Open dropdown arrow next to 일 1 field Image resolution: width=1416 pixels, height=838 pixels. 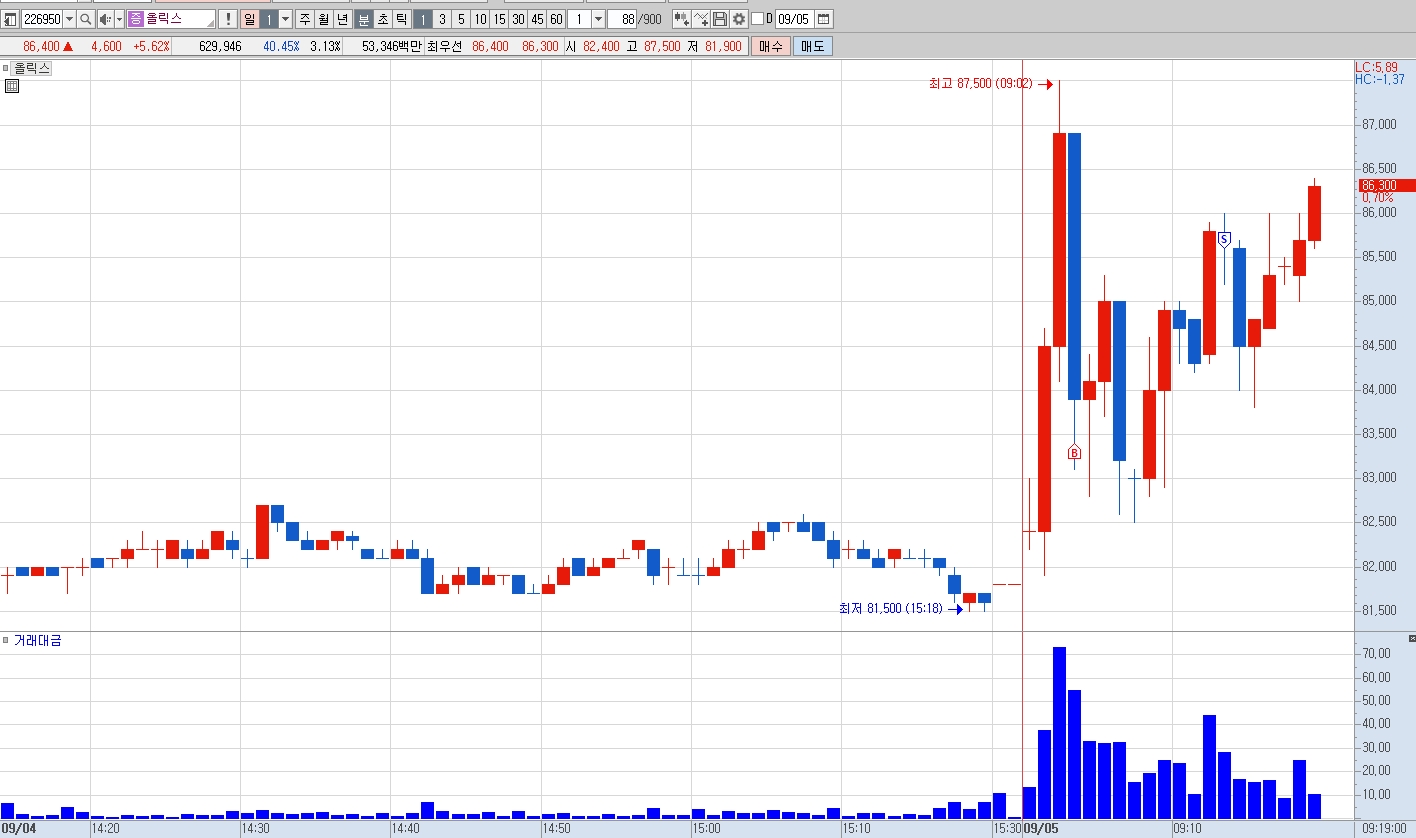pyautogui.click(x=285, y=19)
